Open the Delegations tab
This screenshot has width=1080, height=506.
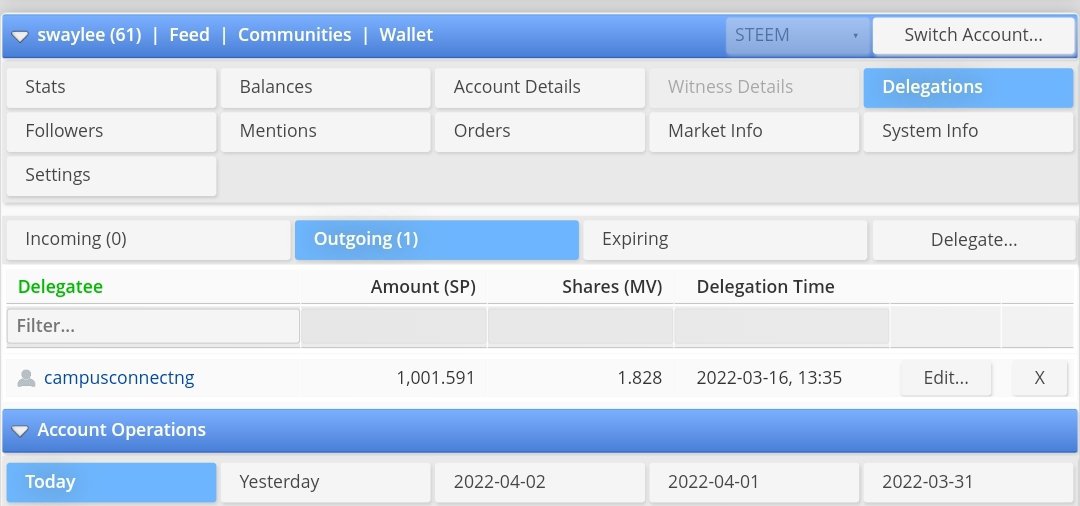(x=967, y=87)
